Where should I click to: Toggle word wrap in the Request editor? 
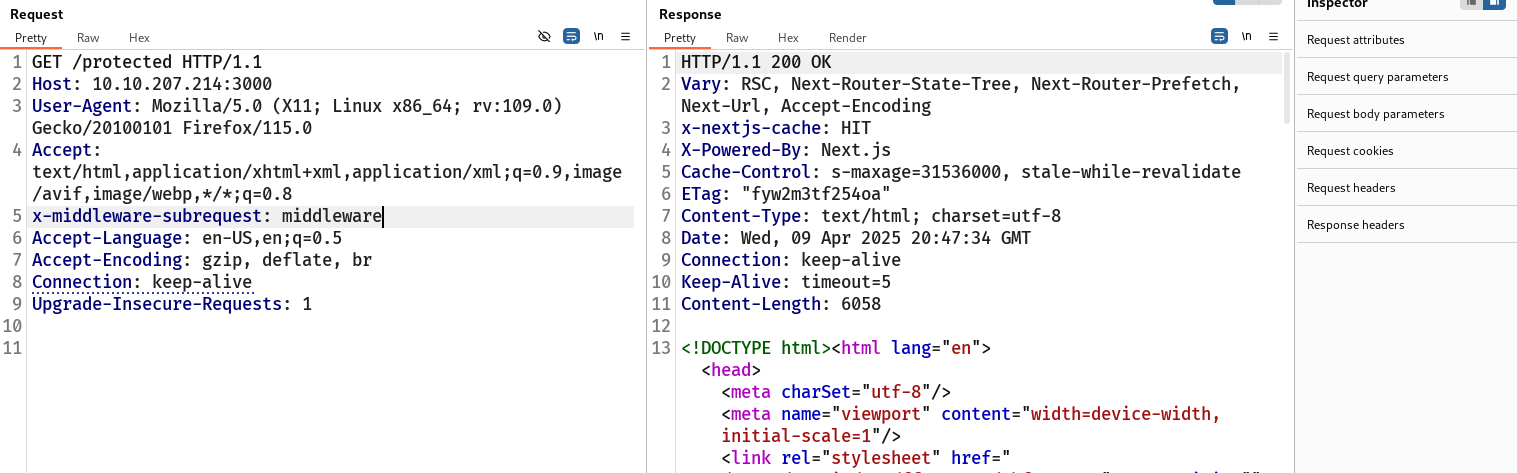pos(571,36)
